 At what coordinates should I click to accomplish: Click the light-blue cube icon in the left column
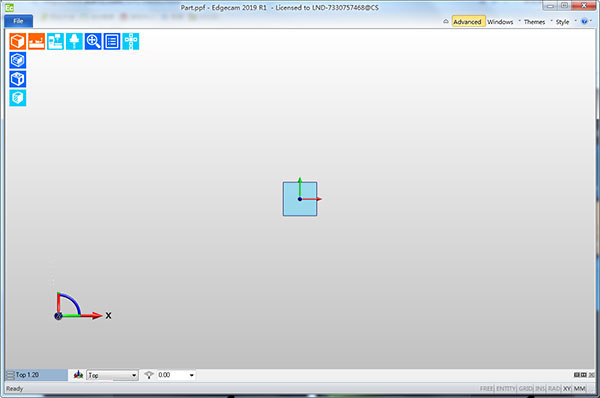point(18,98)
